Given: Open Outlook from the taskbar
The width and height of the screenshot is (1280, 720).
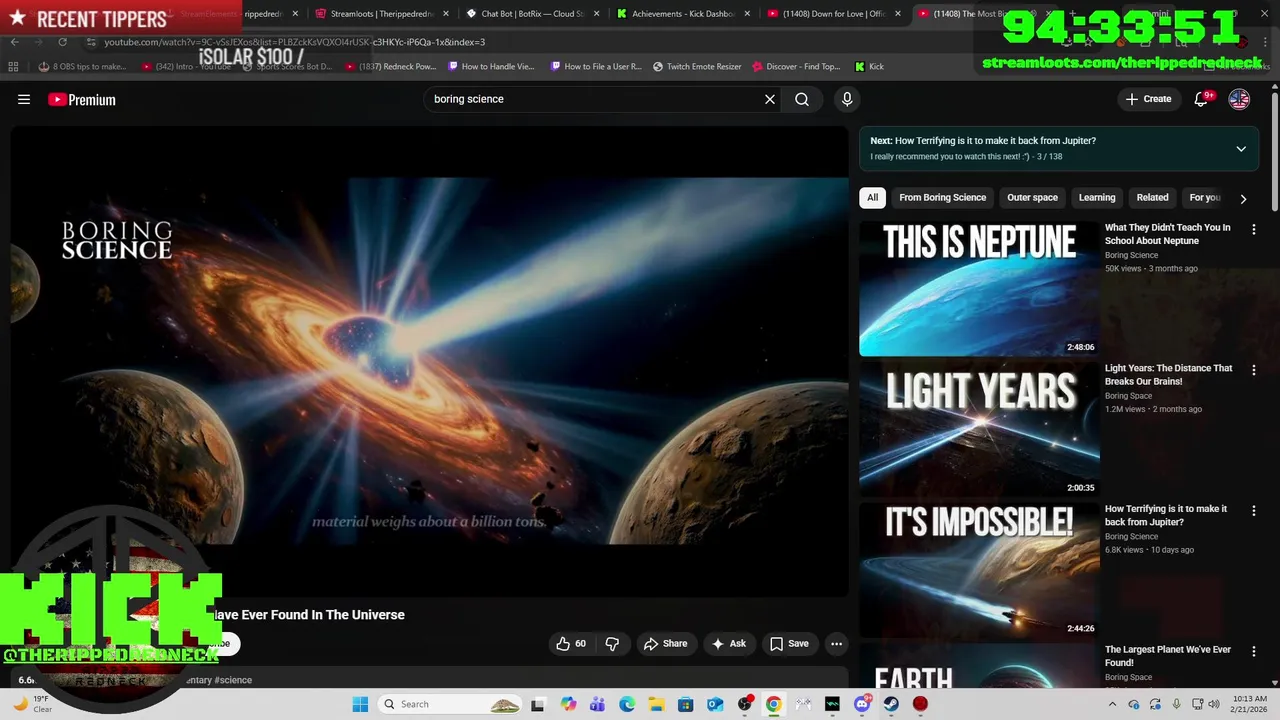Looking at the screenshot, I should [715, 704].
